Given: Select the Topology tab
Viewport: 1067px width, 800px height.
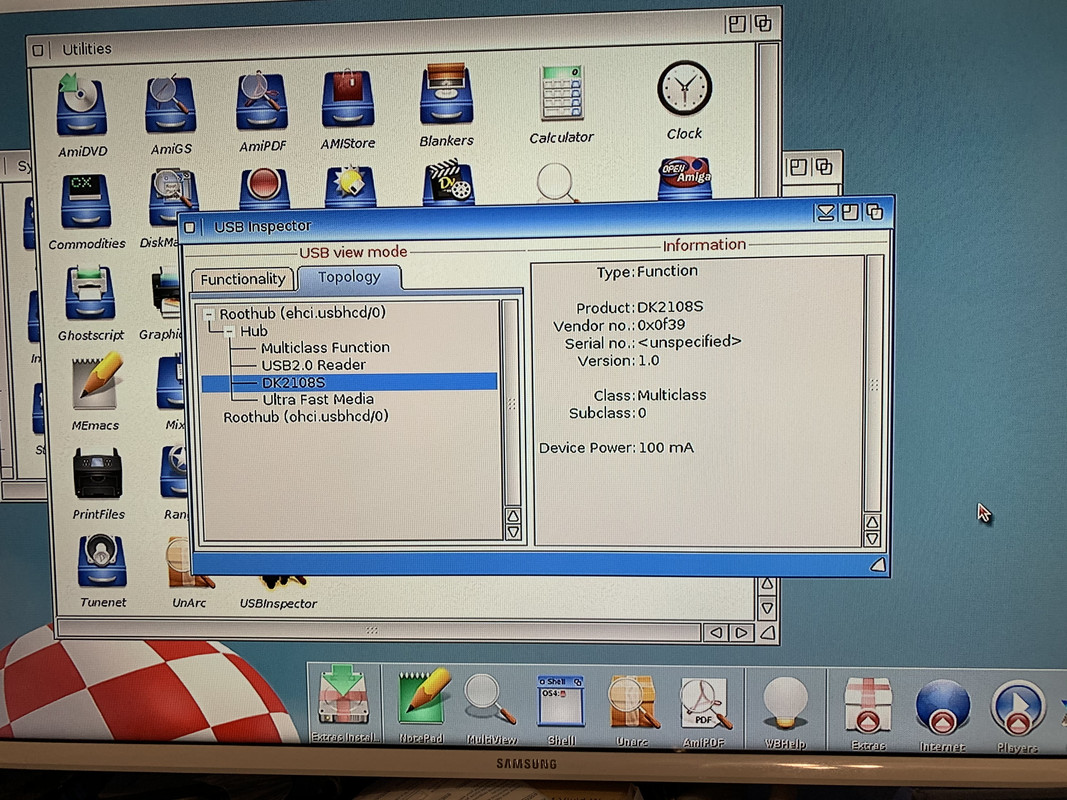Looking at the screenshot, I should (x=349, y=277).
